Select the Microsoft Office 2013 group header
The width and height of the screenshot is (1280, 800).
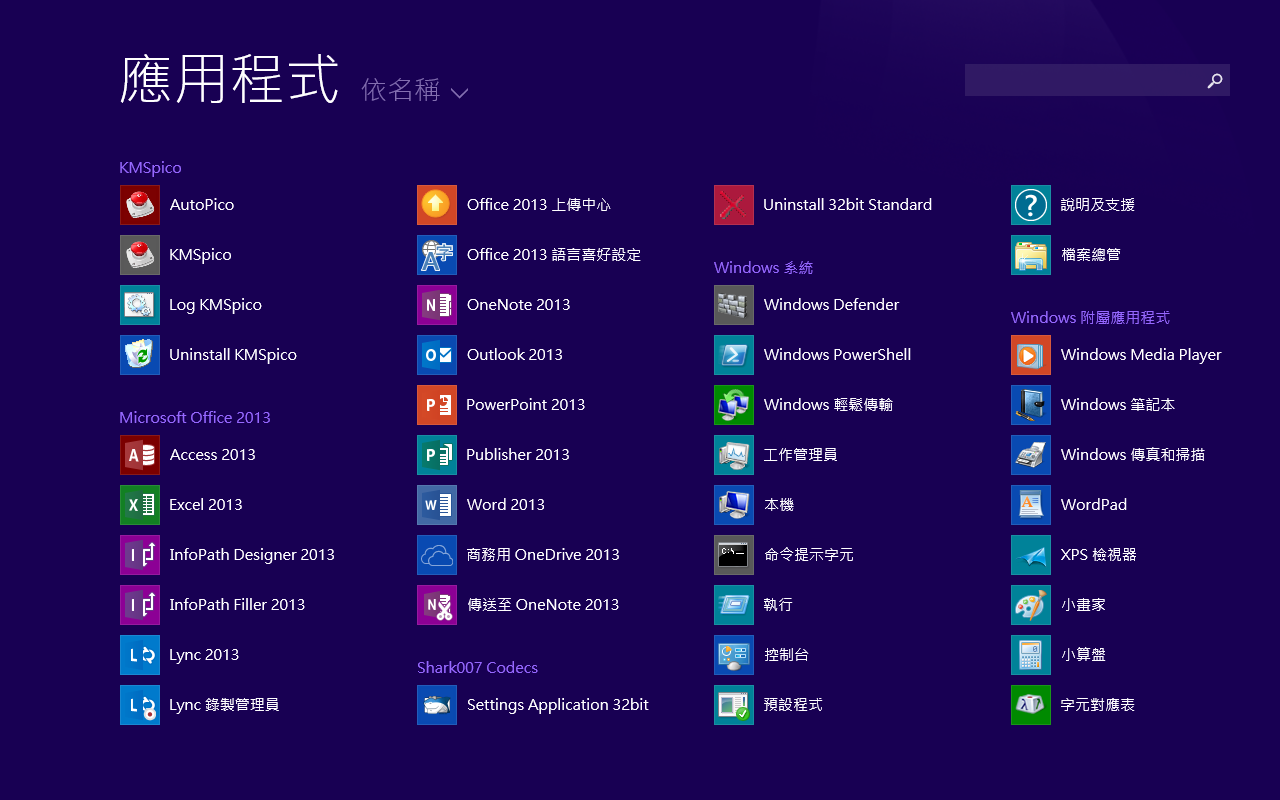[x=195, y=418]
